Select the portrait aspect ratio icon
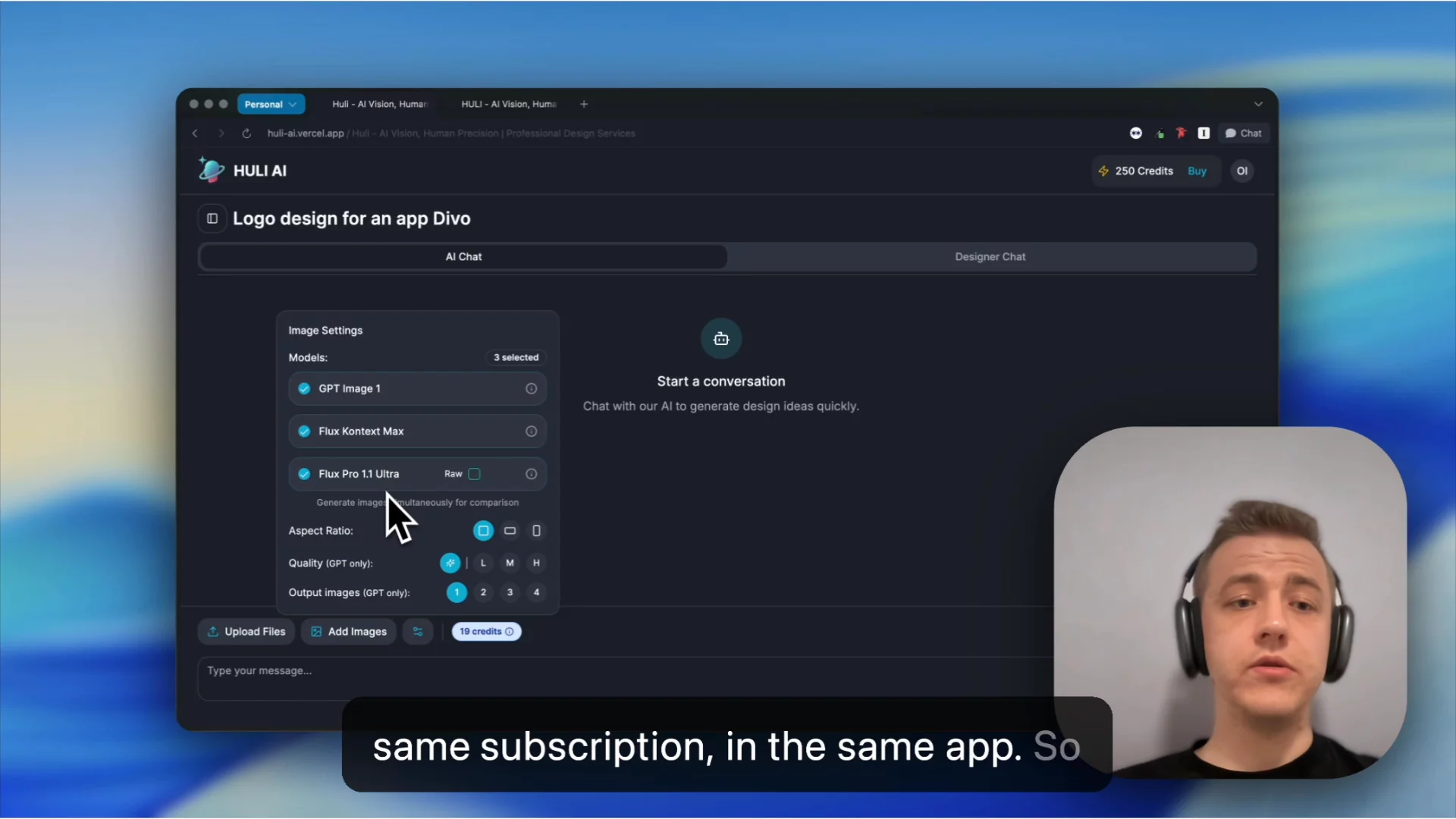This screenshot has width=1456, height=819. click(536, 531)
